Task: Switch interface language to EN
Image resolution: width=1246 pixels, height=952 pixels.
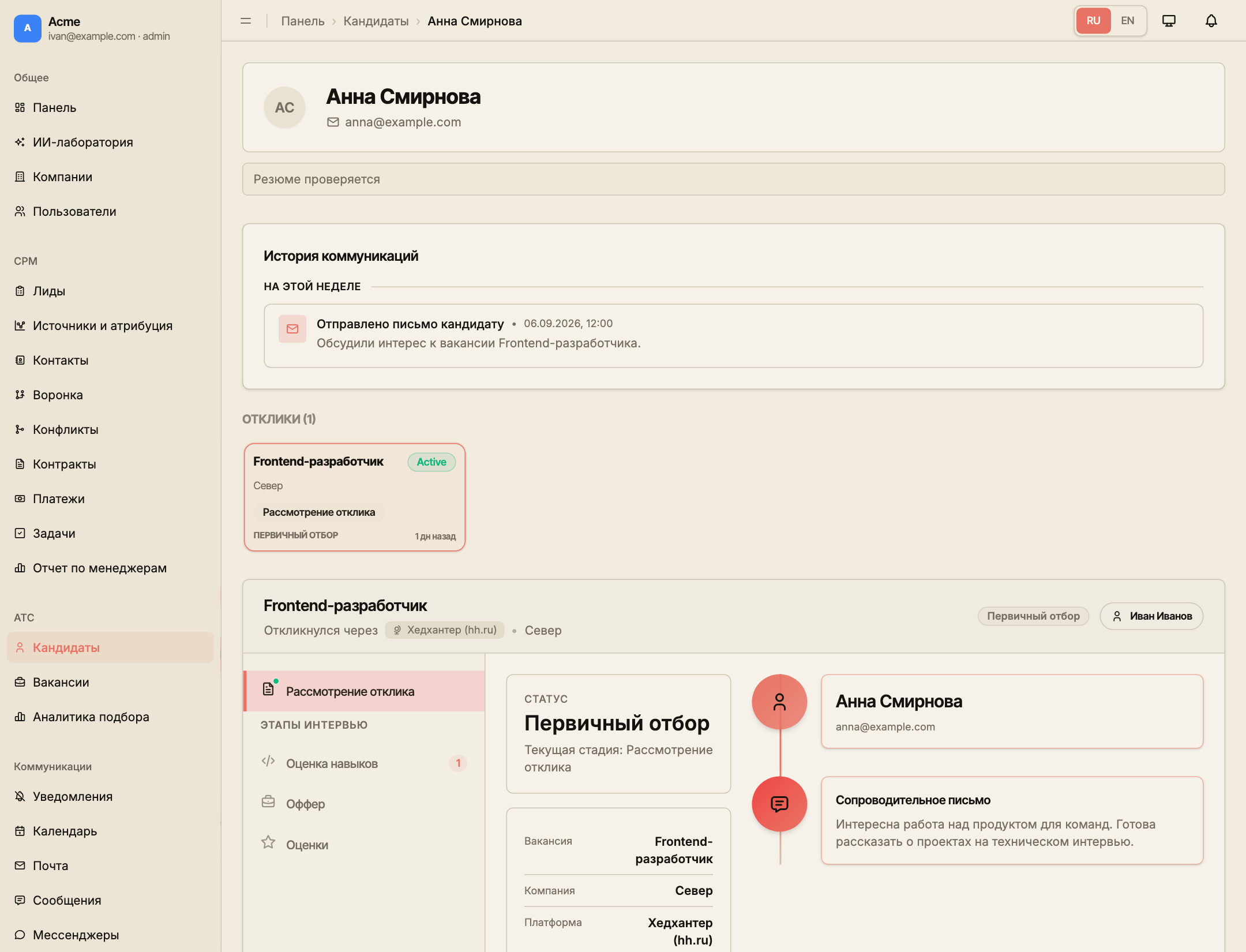Action: [1127, 21]
